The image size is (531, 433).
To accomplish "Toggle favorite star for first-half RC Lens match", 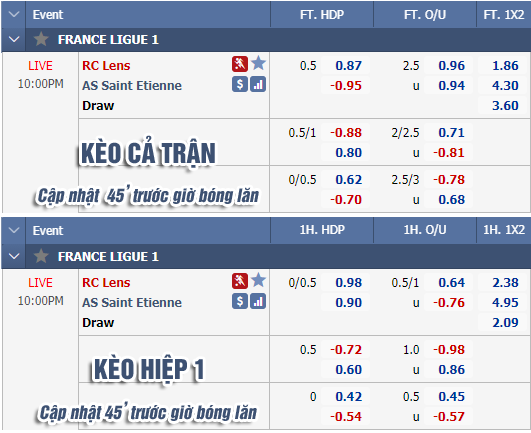I will (x=258, y=280).
